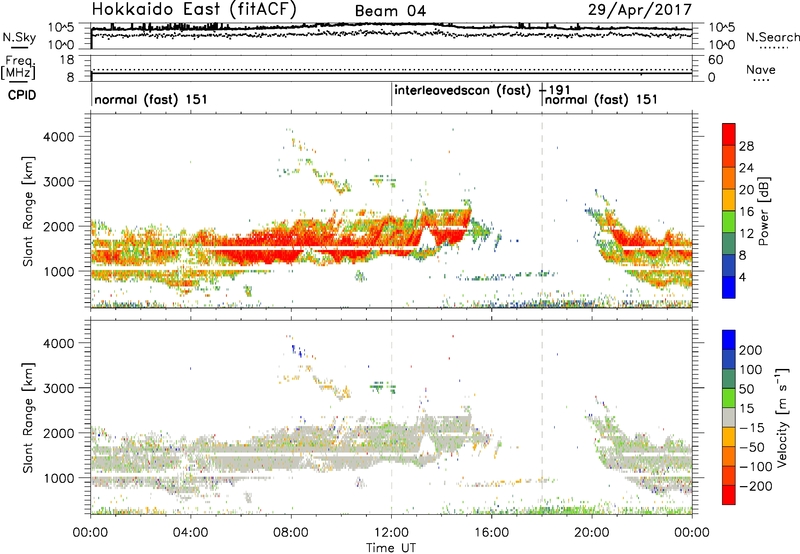Image resolution: width=800 pixels, height=554 pixels.
Task: Click the 'Time UT' axis title
Action: point(391,548)
